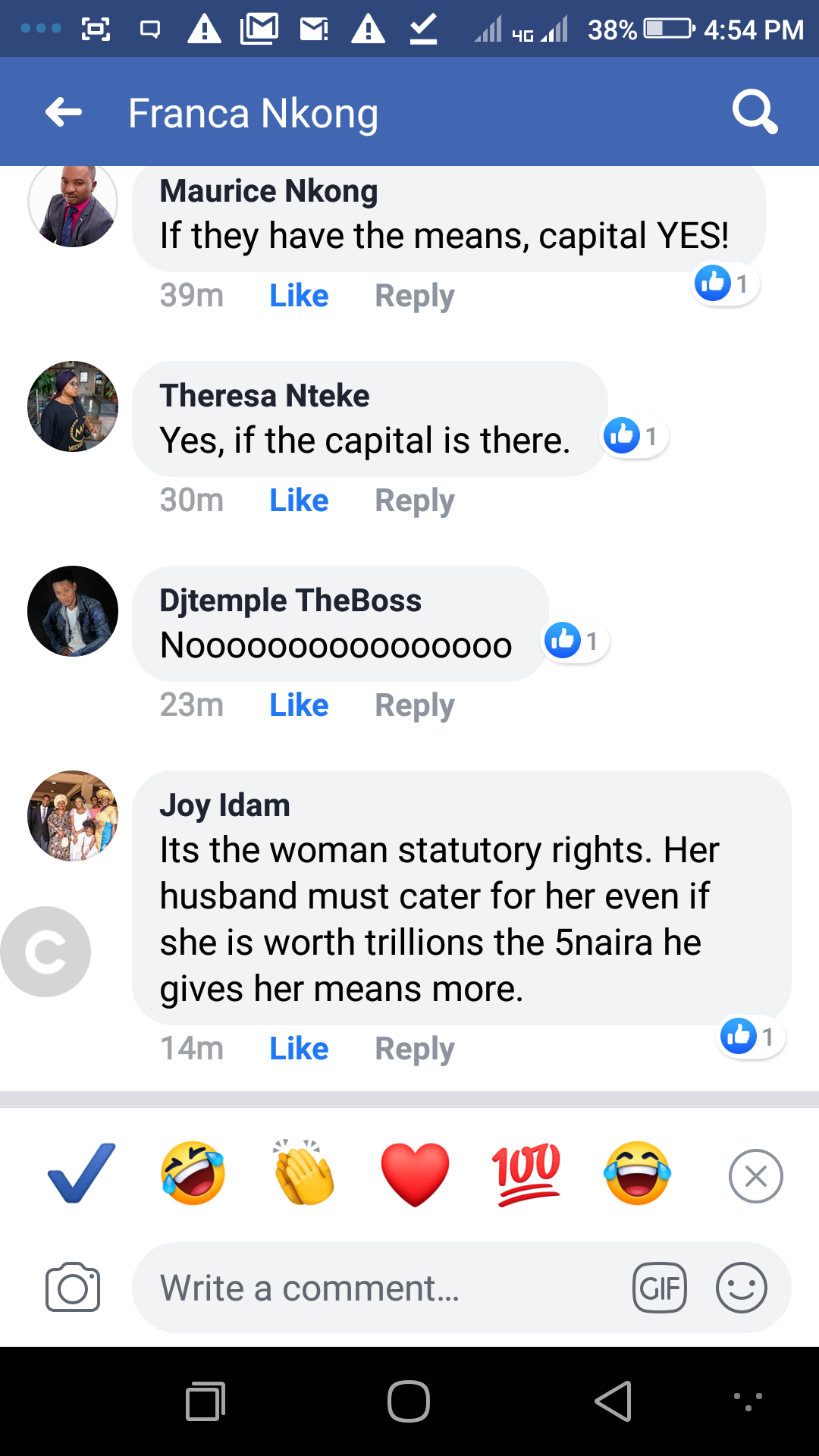Viewport: 819px width, 1456px height.
Task: Insert the tears of joy emoji
Action: point(637,1174)
